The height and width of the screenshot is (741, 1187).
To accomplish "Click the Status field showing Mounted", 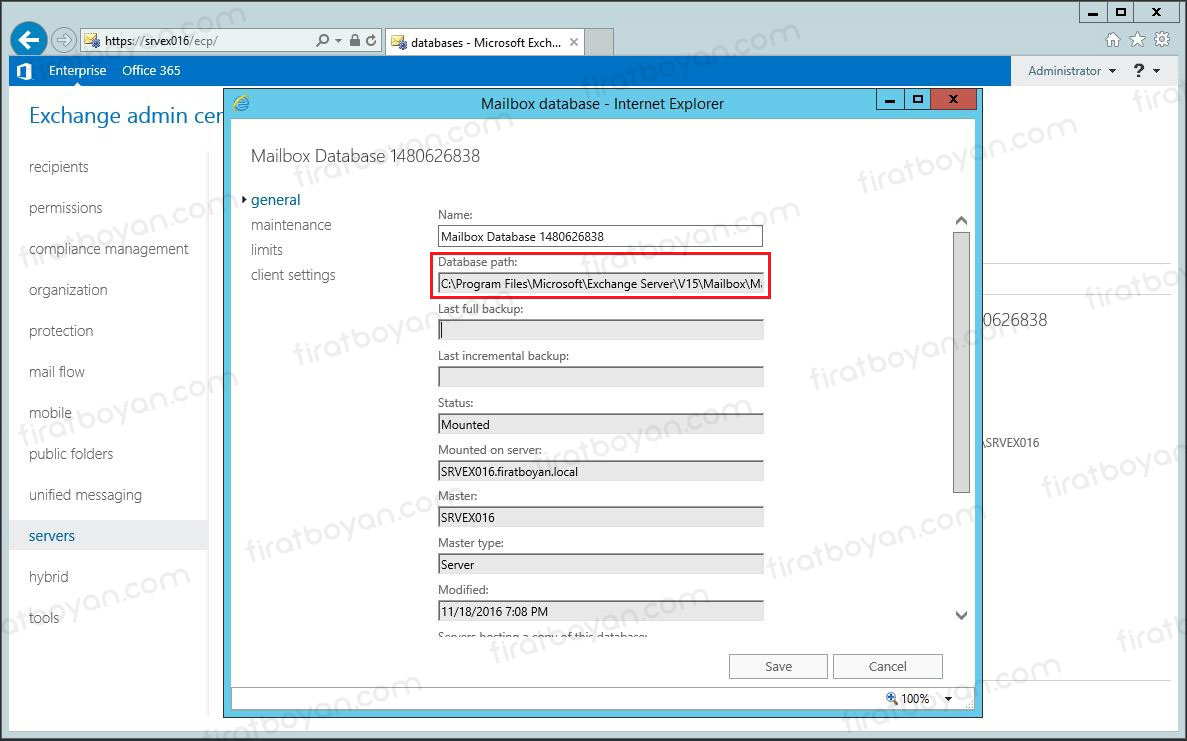I will 600,424.
